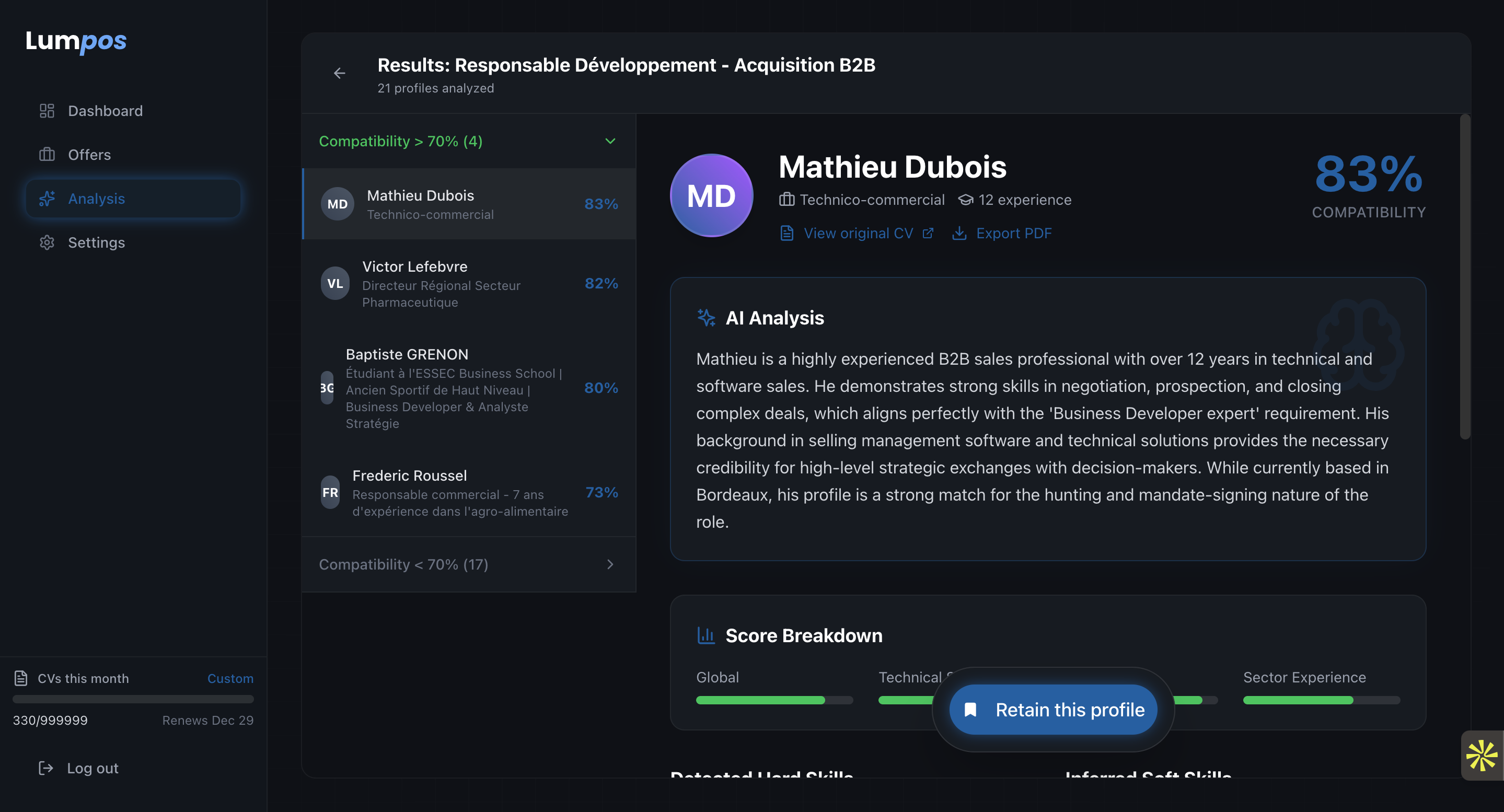Click the yellow starburst widget icon
The width and height of the screenshot is (1504, 812).
[x=1482, y=756]
